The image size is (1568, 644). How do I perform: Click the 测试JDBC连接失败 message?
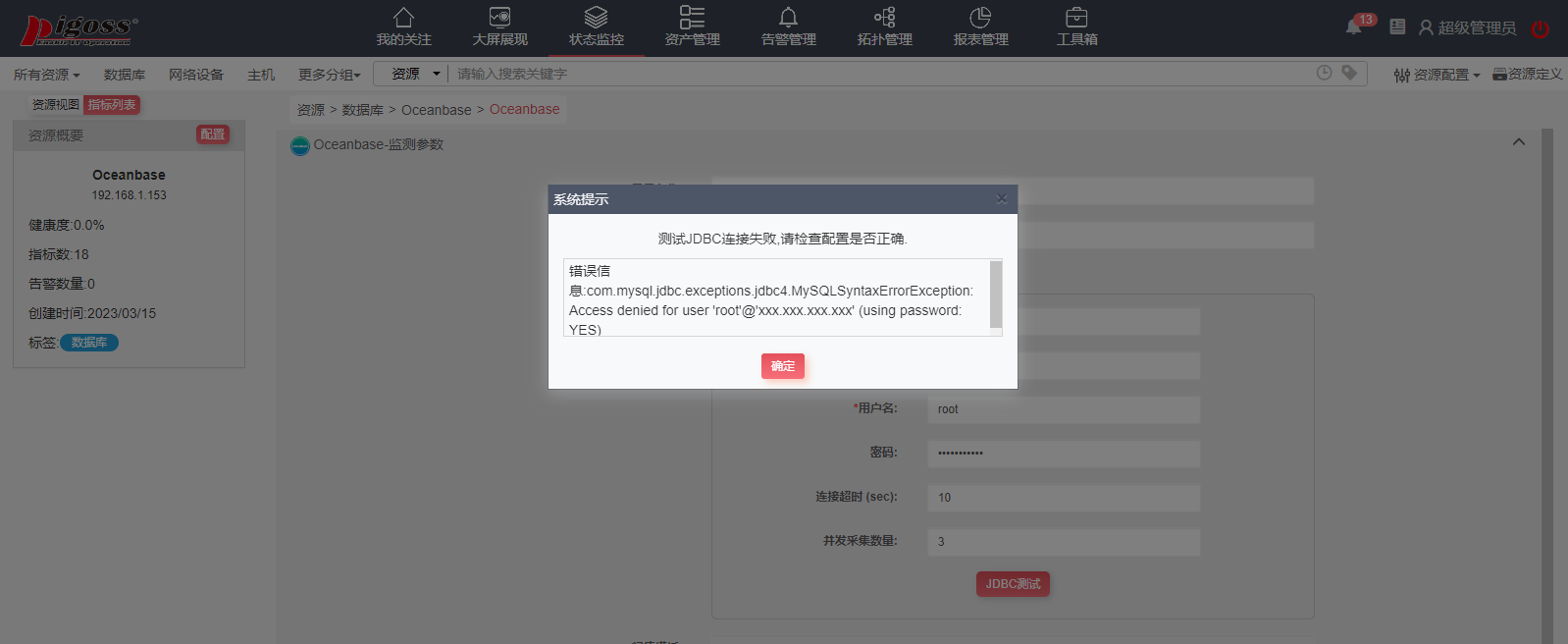pos(783,239)
